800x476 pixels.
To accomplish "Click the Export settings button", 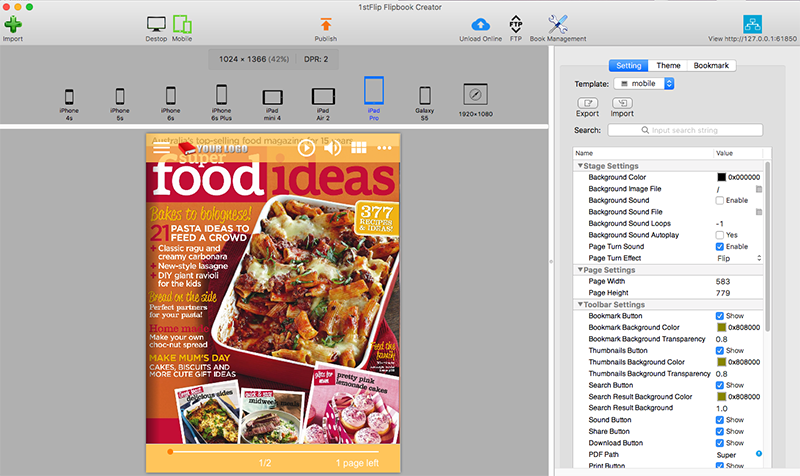I will pyautogui.click(x=587, y=103).
